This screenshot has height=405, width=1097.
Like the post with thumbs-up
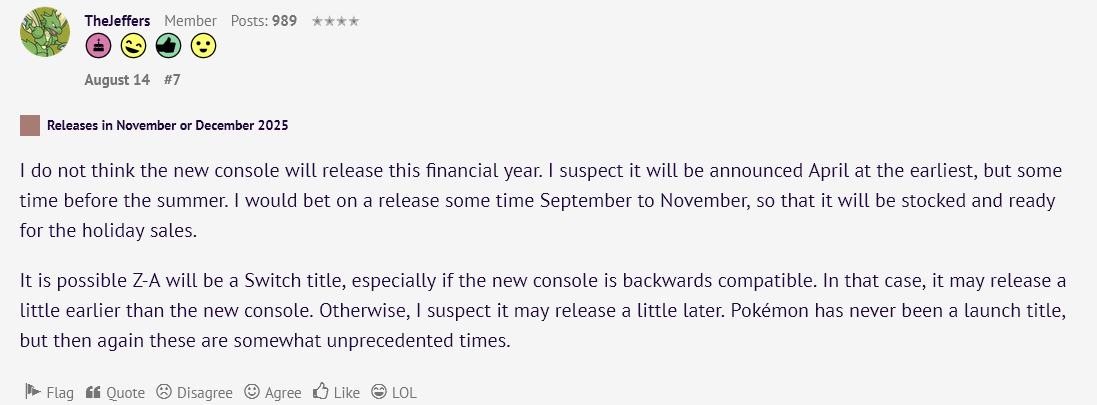click(337, 392)
